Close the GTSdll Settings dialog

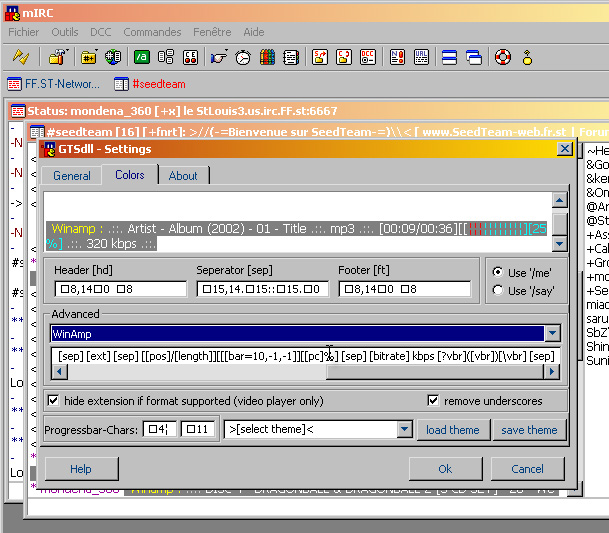564,149
